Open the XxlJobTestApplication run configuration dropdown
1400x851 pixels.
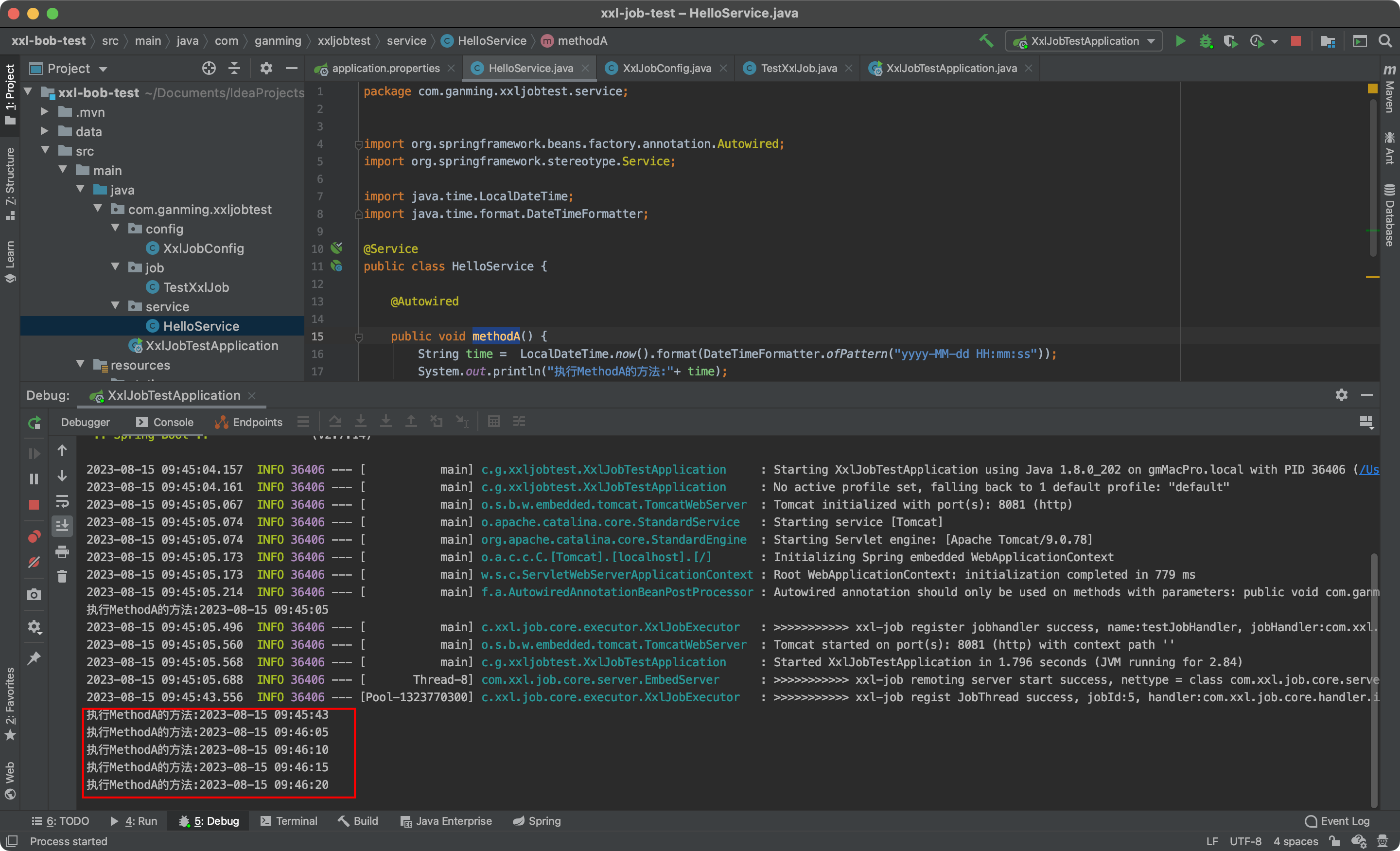pos(1084,41)
